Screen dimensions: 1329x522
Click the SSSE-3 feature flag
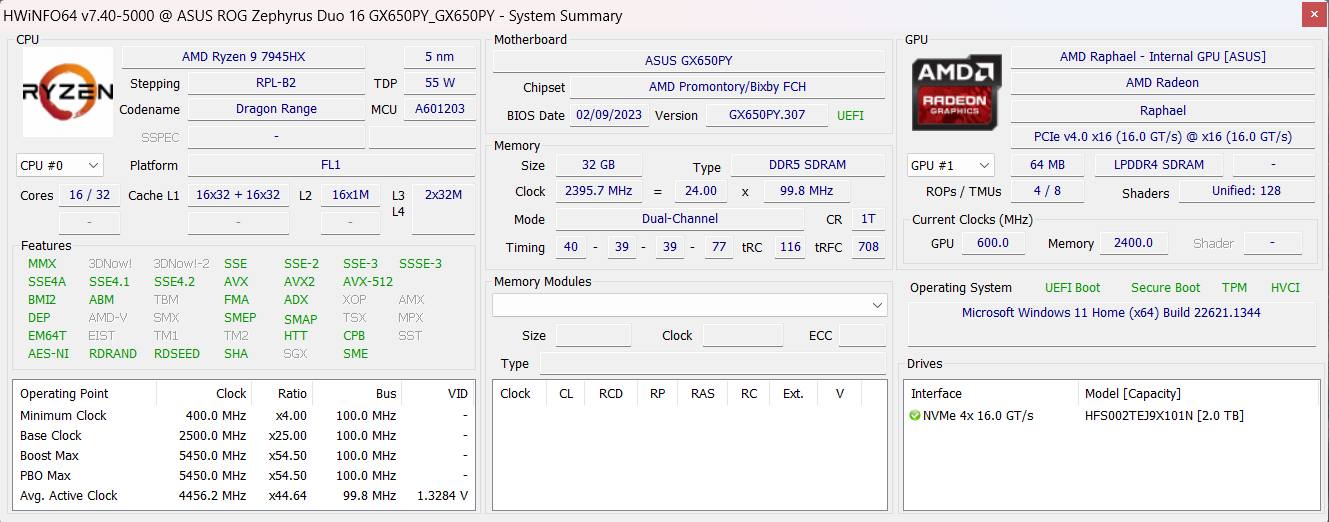tap(420, 264)
